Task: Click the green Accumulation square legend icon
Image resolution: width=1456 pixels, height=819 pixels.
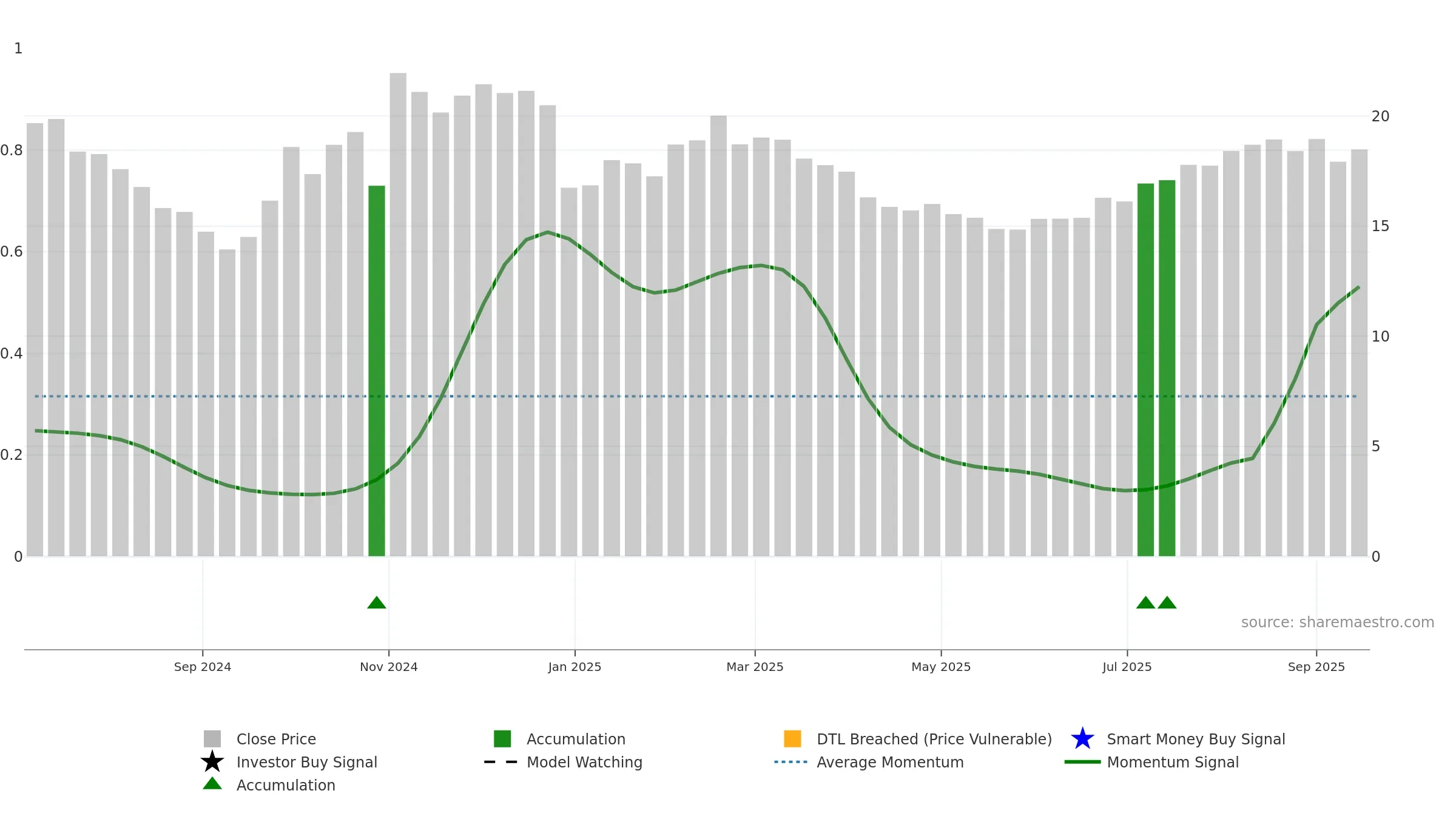Action: click(502, 739)
